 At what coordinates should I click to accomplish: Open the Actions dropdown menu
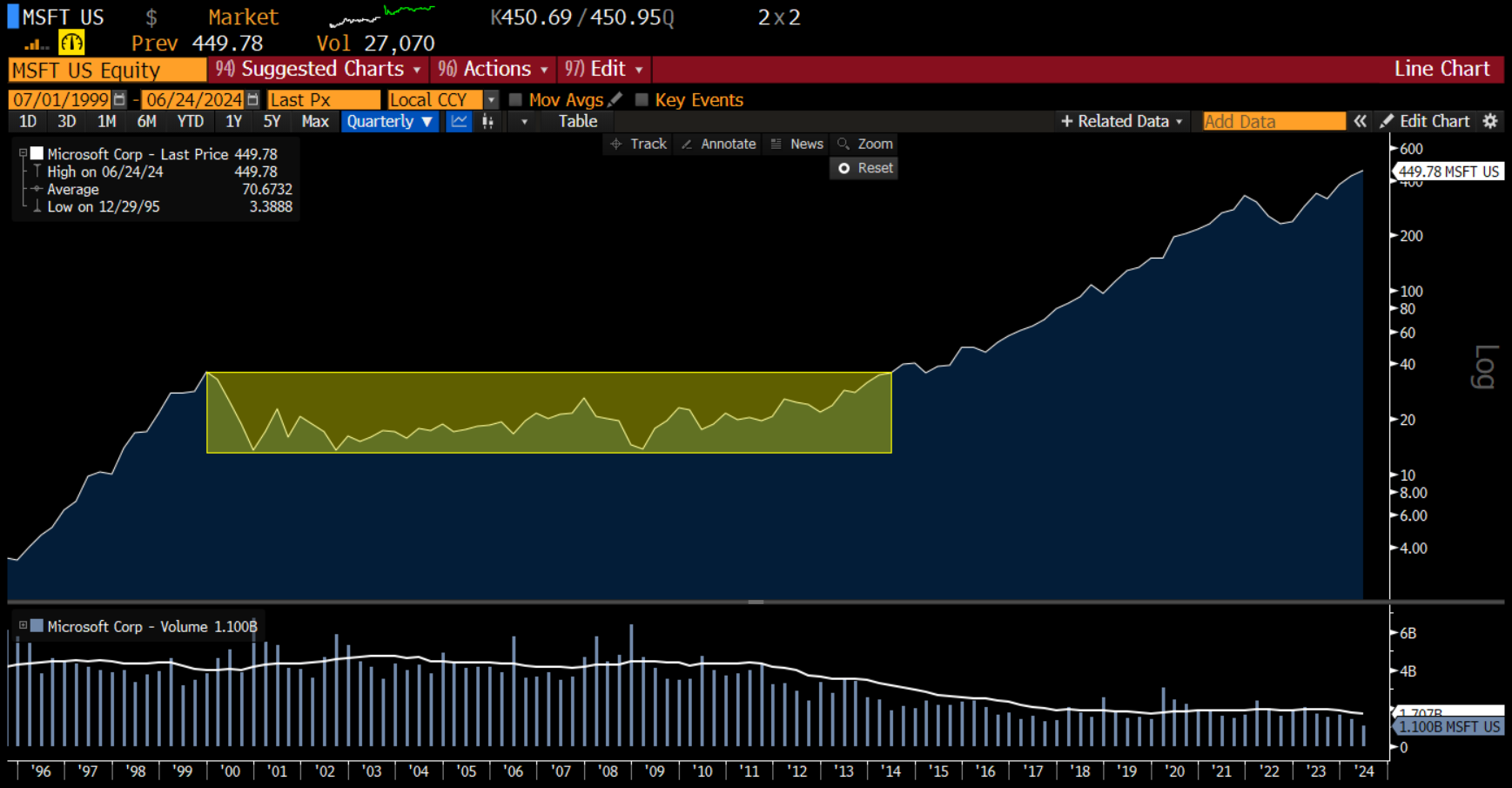tap(494, 69)
